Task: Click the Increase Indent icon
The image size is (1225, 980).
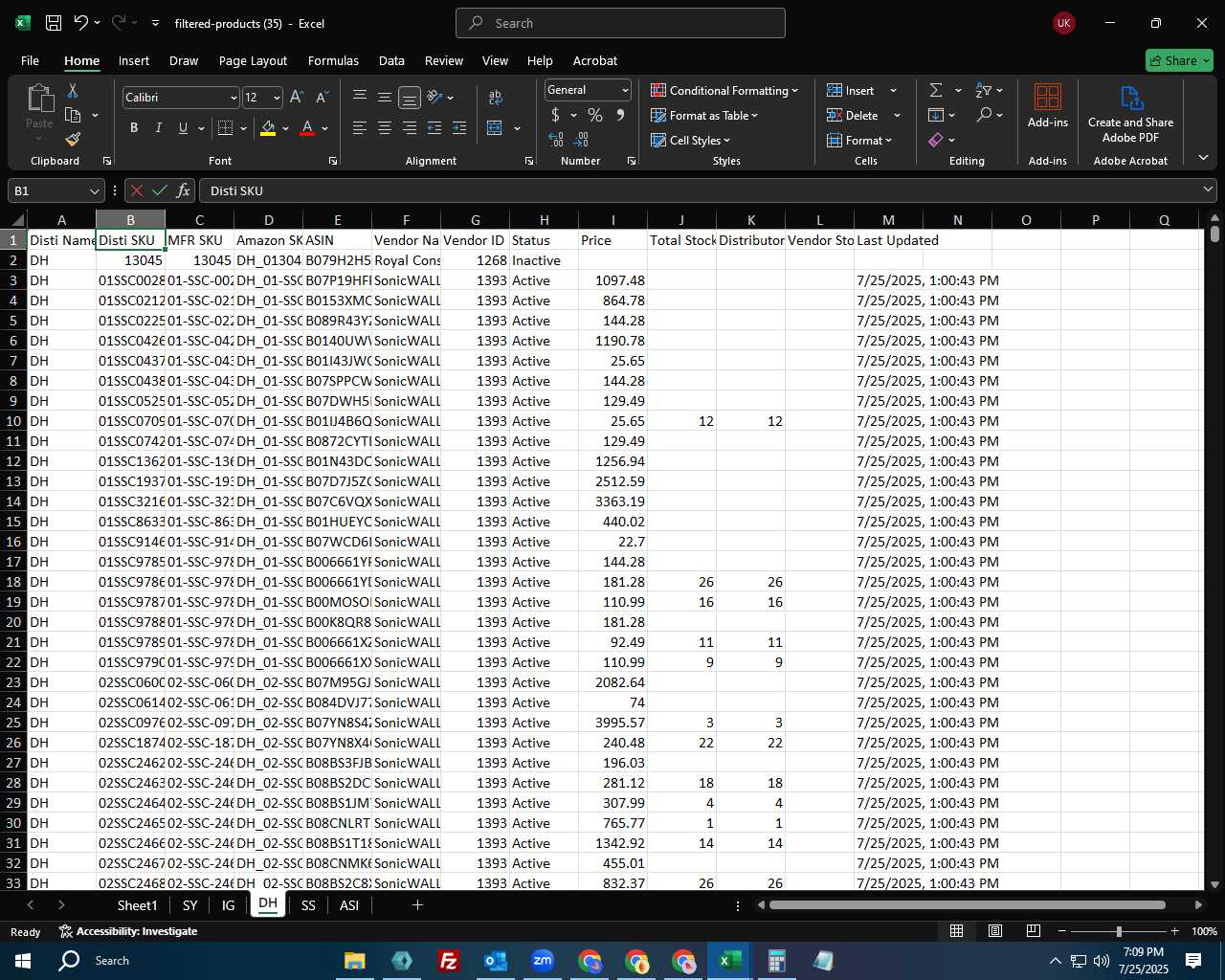Action: pos(459,128)
